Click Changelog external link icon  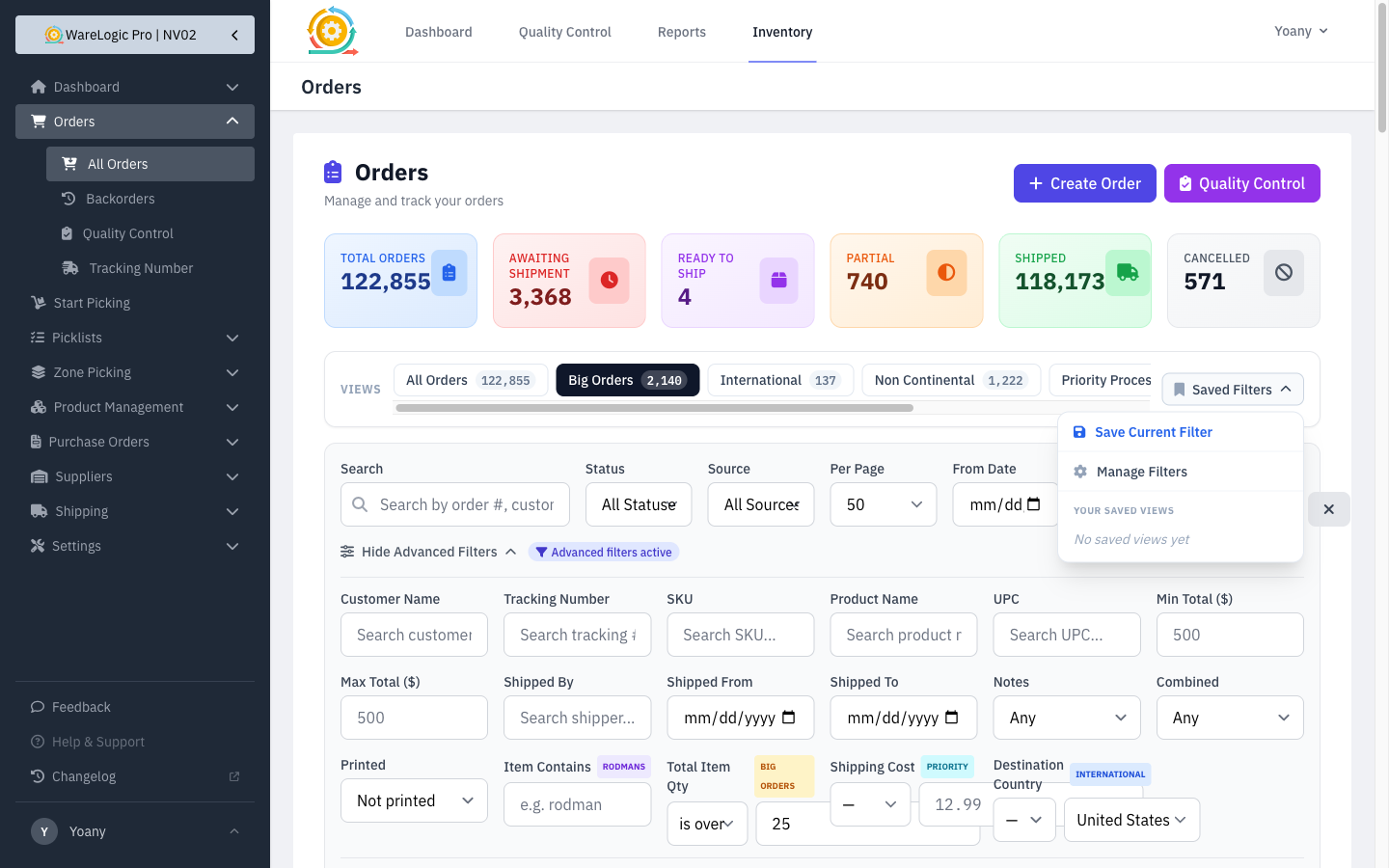234,776
